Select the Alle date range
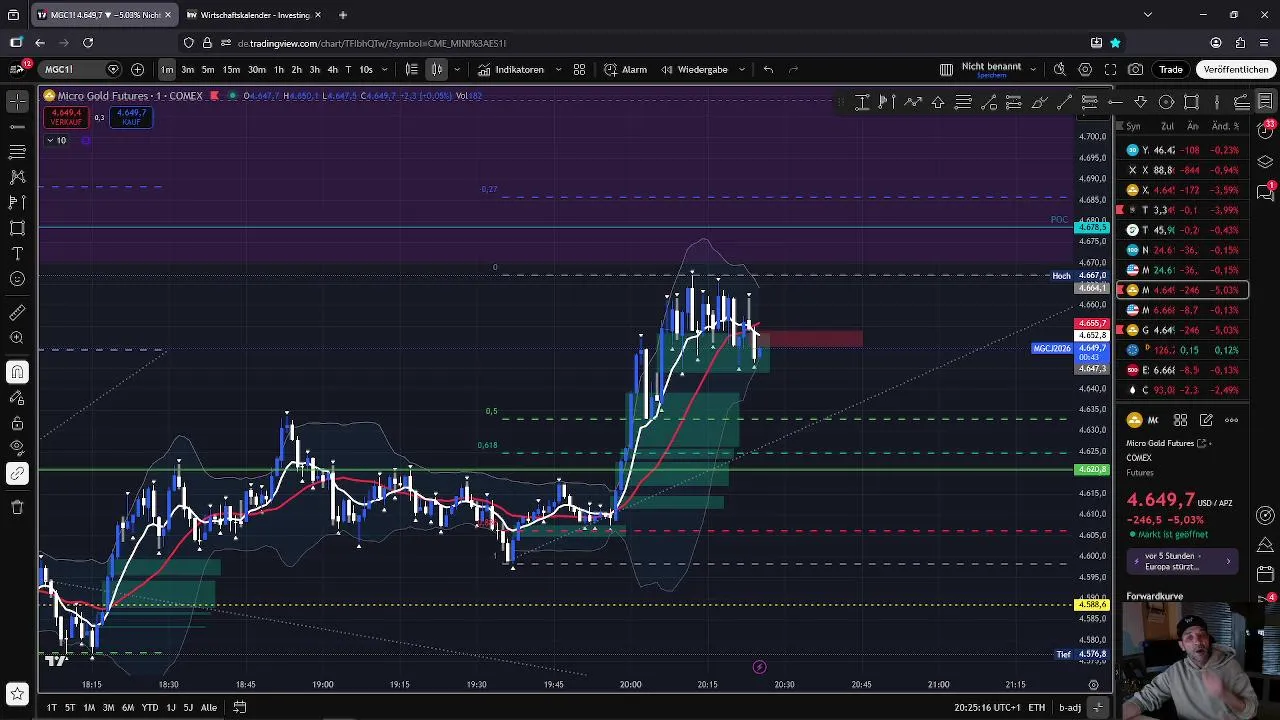 point(208,707)
